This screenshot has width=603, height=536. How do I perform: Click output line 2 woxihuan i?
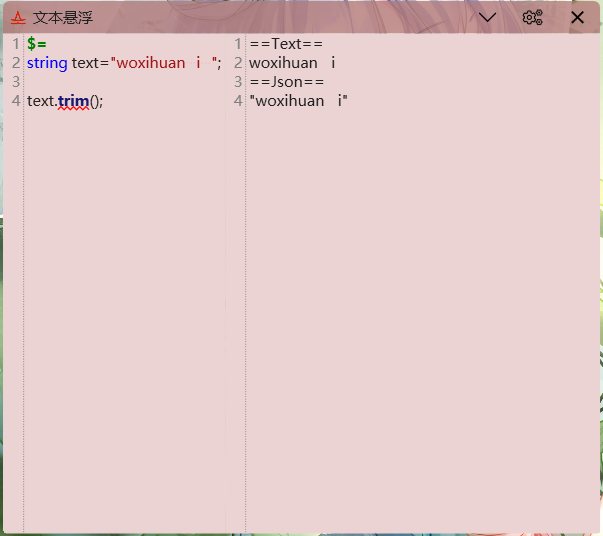pyautogui.click(x=292, y=63)
